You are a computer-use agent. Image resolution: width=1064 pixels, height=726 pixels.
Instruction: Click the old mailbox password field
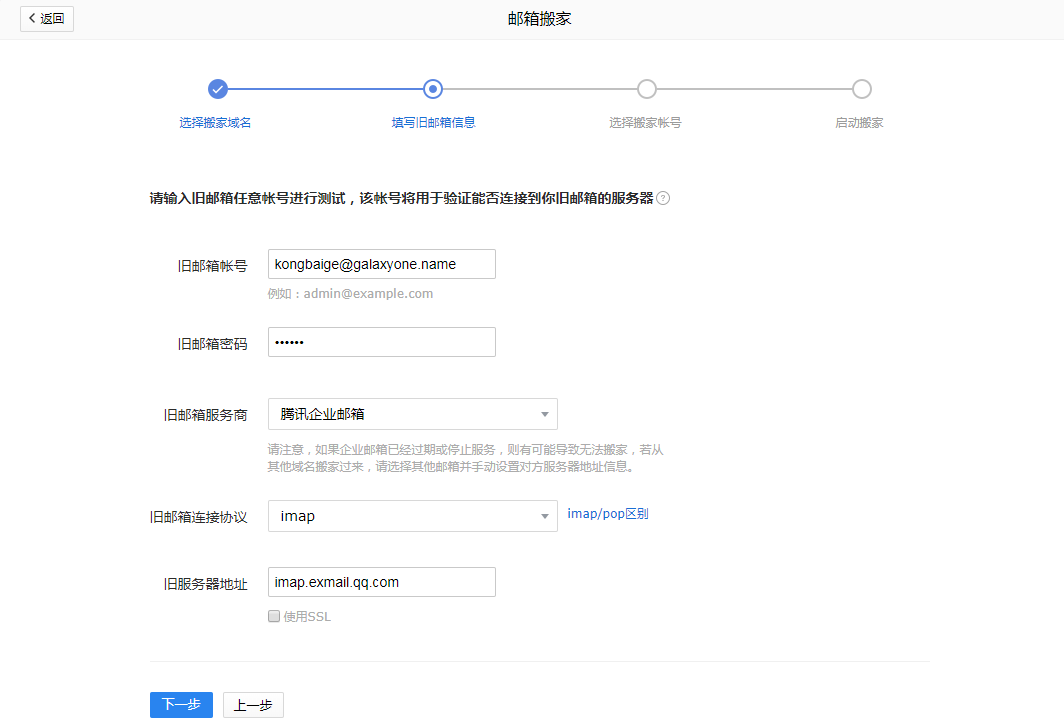[381, 342]
